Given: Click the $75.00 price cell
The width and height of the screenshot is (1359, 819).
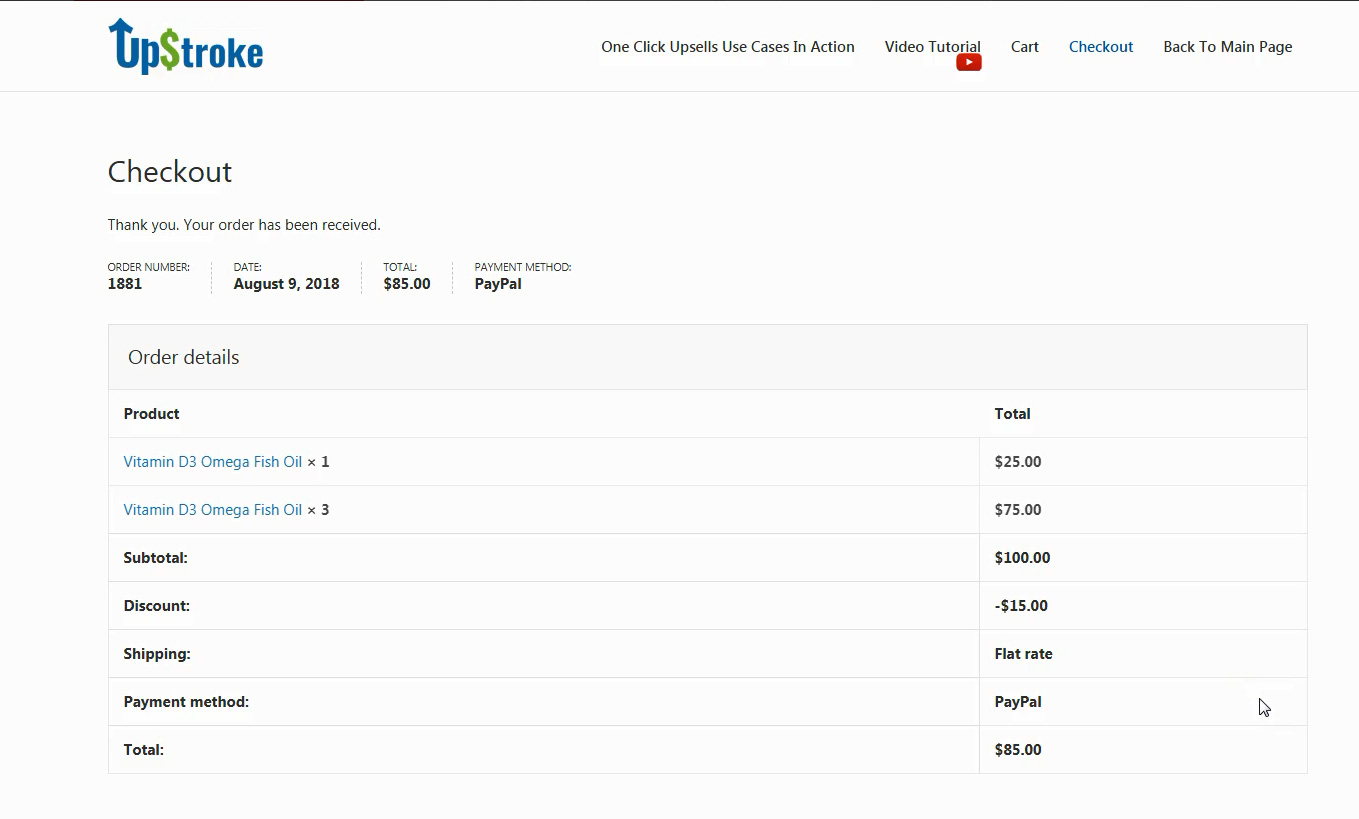Looking at the screenshot, I should point(1018,510).
